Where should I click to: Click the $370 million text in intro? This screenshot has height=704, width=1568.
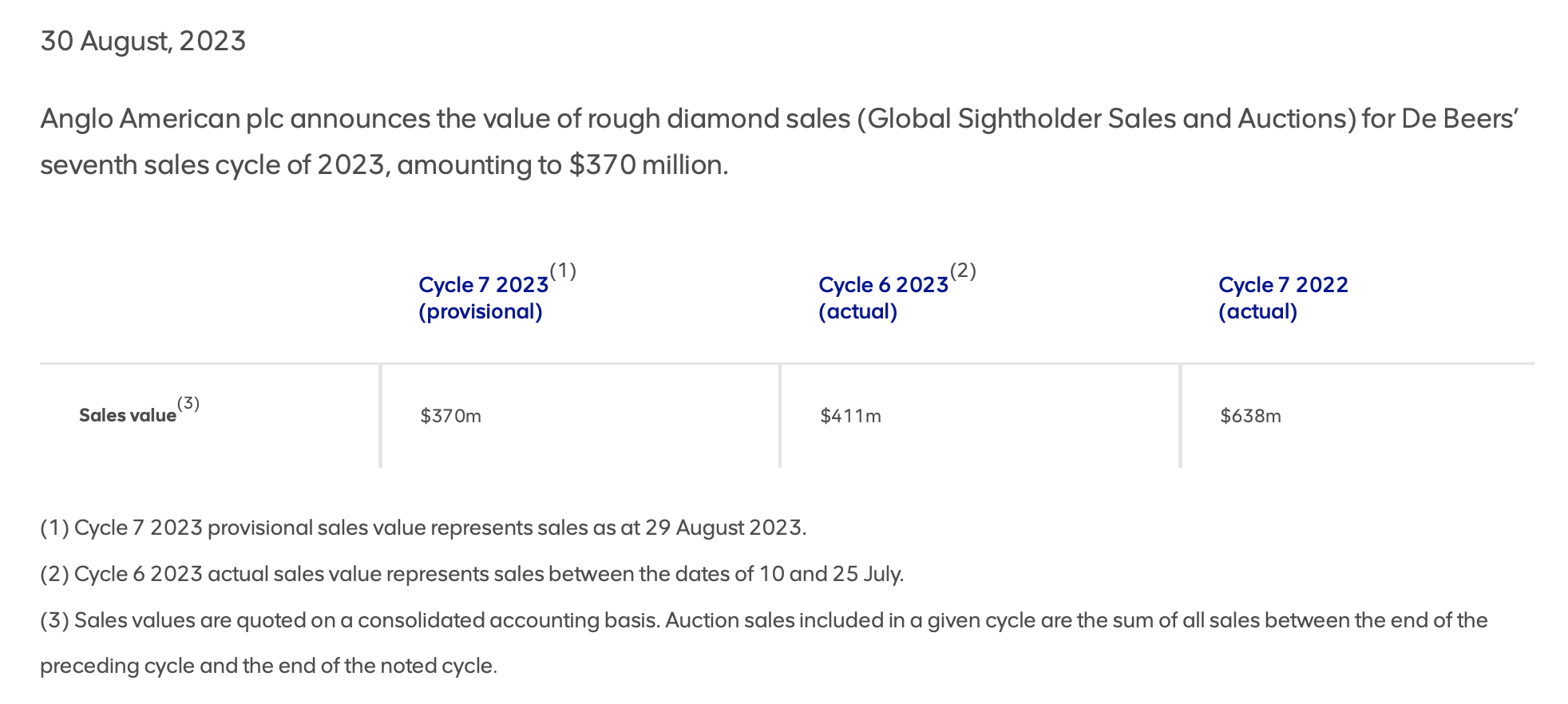[x=647, y=164]
